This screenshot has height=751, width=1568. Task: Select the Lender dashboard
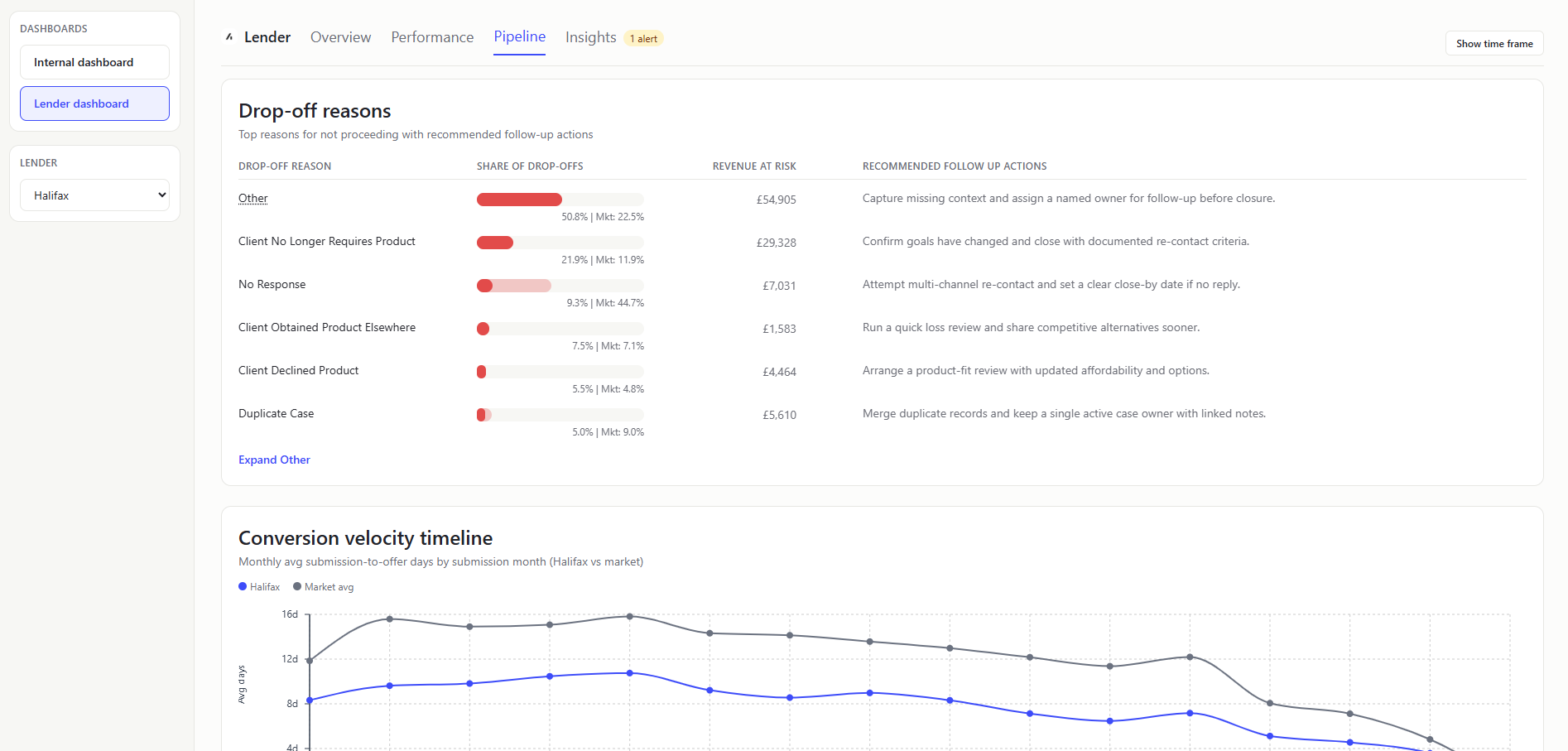(94, 103)
